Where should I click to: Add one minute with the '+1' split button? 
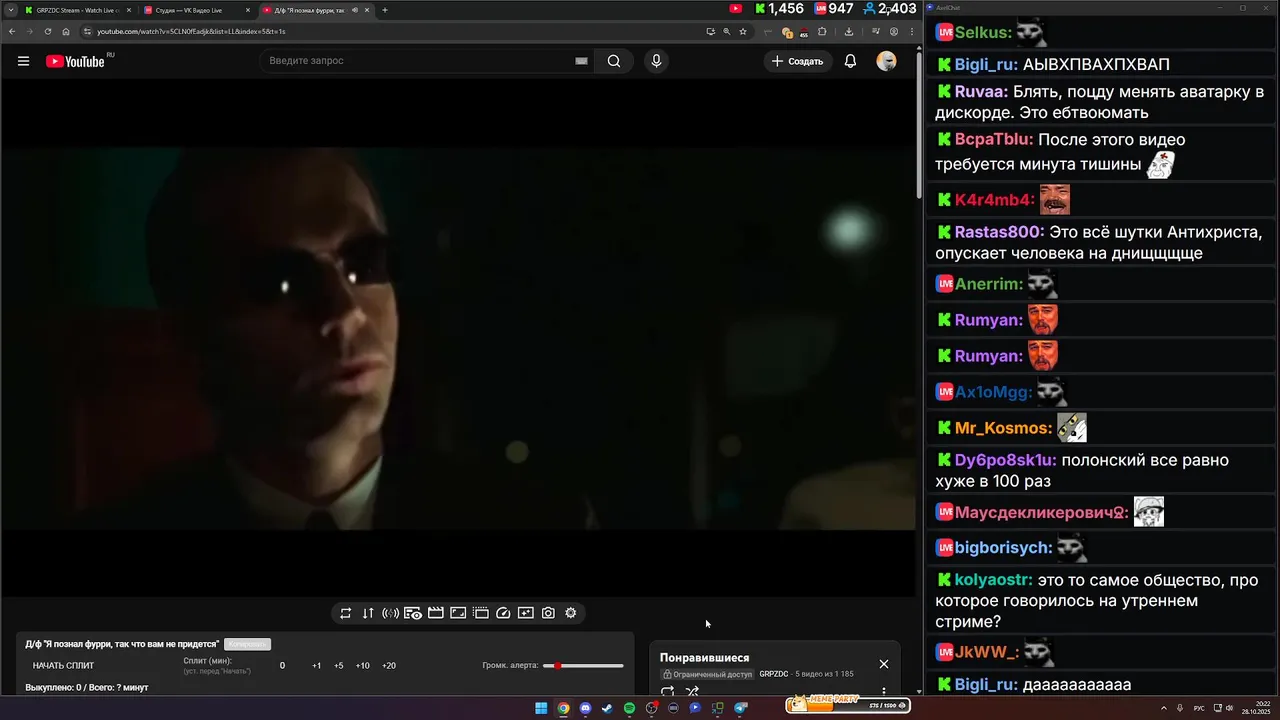click(316, 666)
